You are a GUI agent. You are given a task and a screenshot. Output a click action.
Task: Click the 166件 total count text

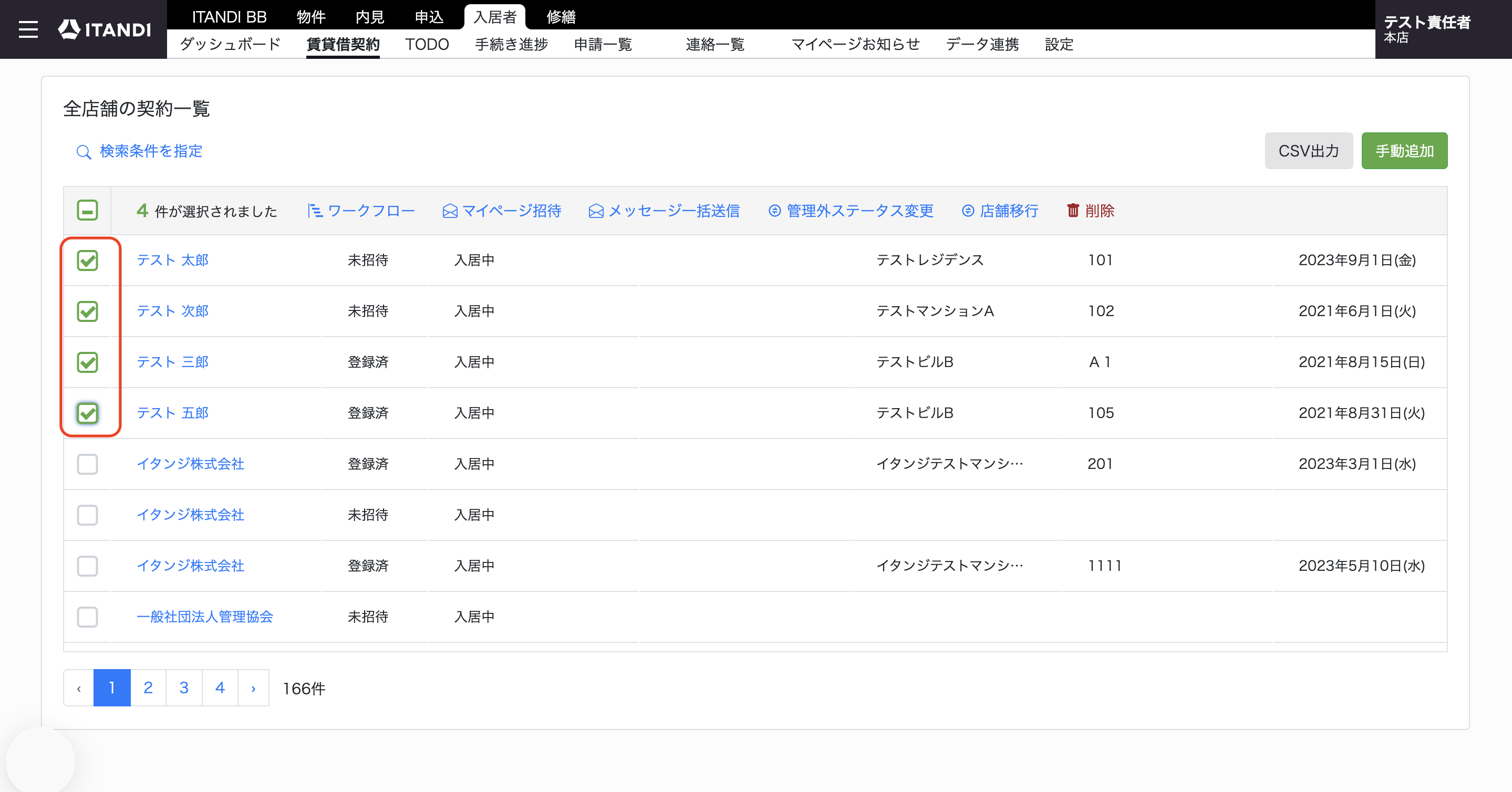click(304, 689)
